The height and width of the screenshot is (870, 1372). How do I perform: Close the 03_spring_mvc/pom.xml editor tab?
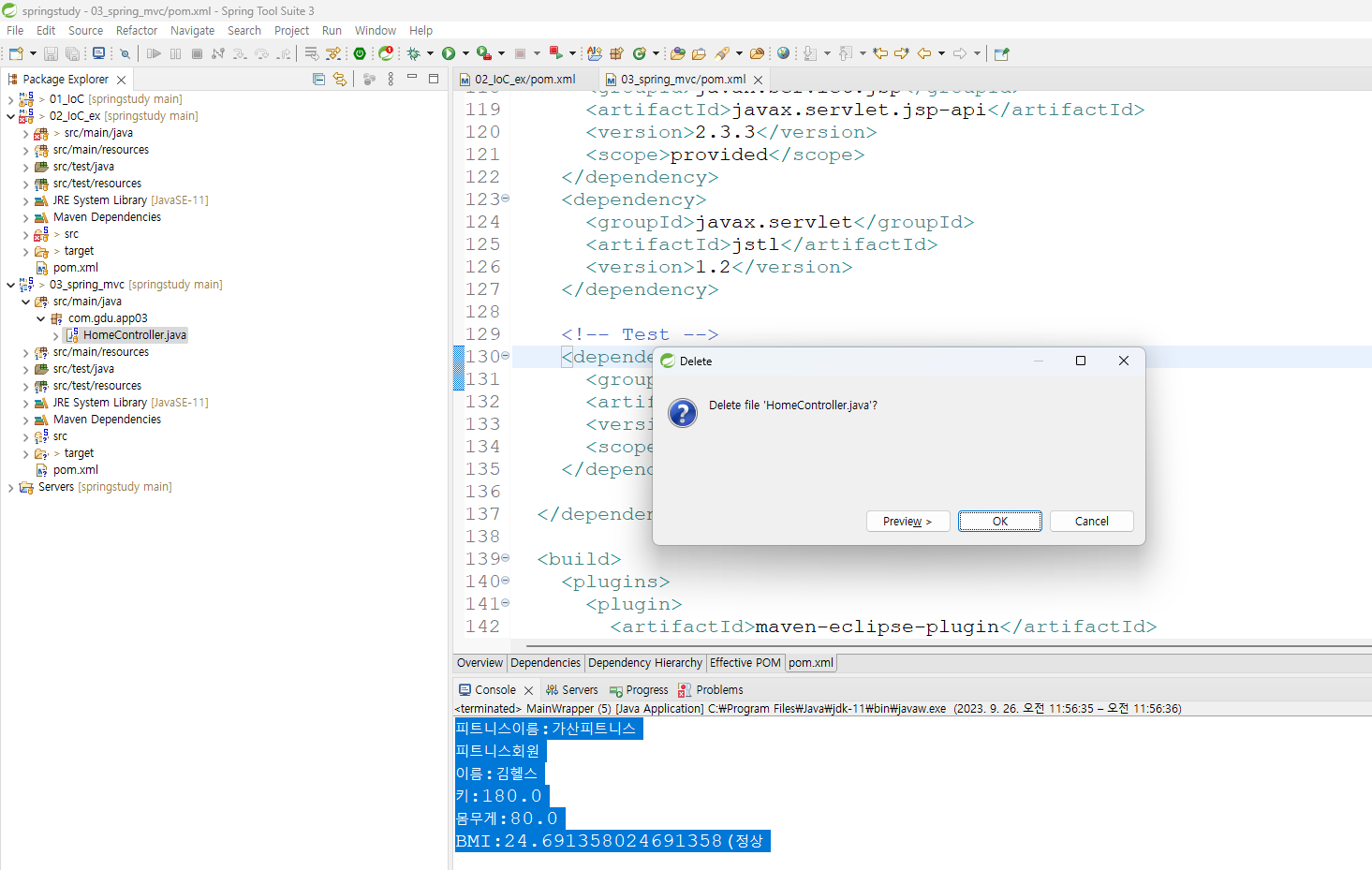point(758,80)
